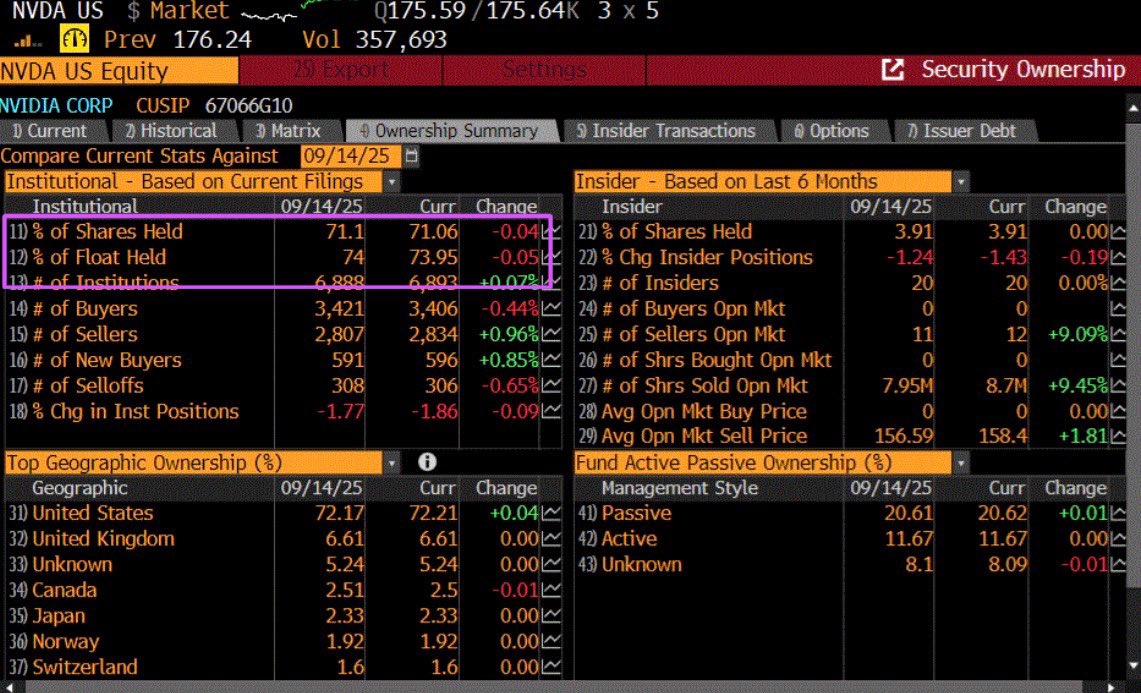Viewport: 1141px width, 693px height.
Task: Open chart icon for United States geographic row
Action: (x=549, y=514)
